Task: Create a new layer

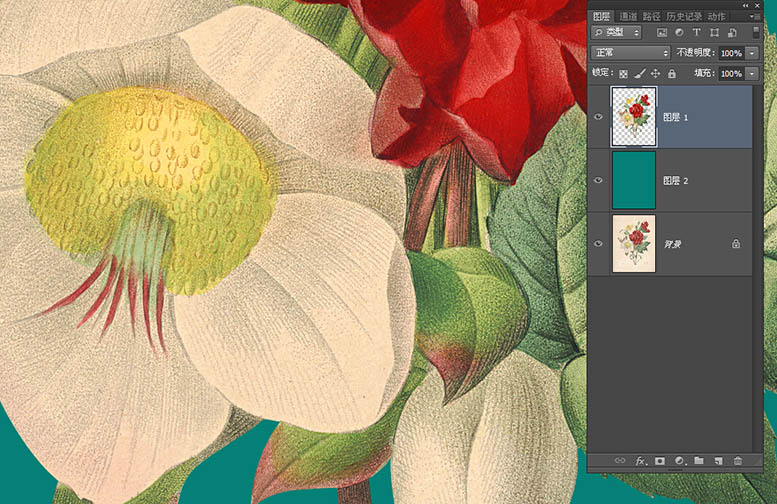Action: pos(719,461)
